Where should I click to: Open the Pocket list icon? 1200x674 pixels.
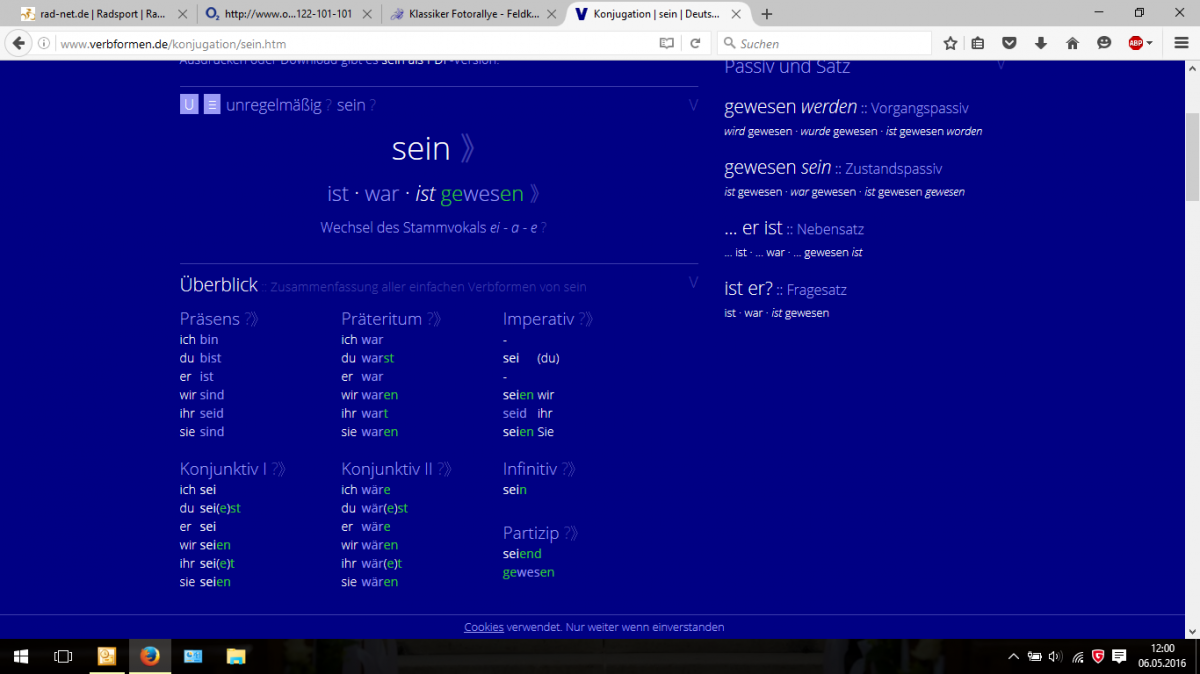tap(1010, 43)
